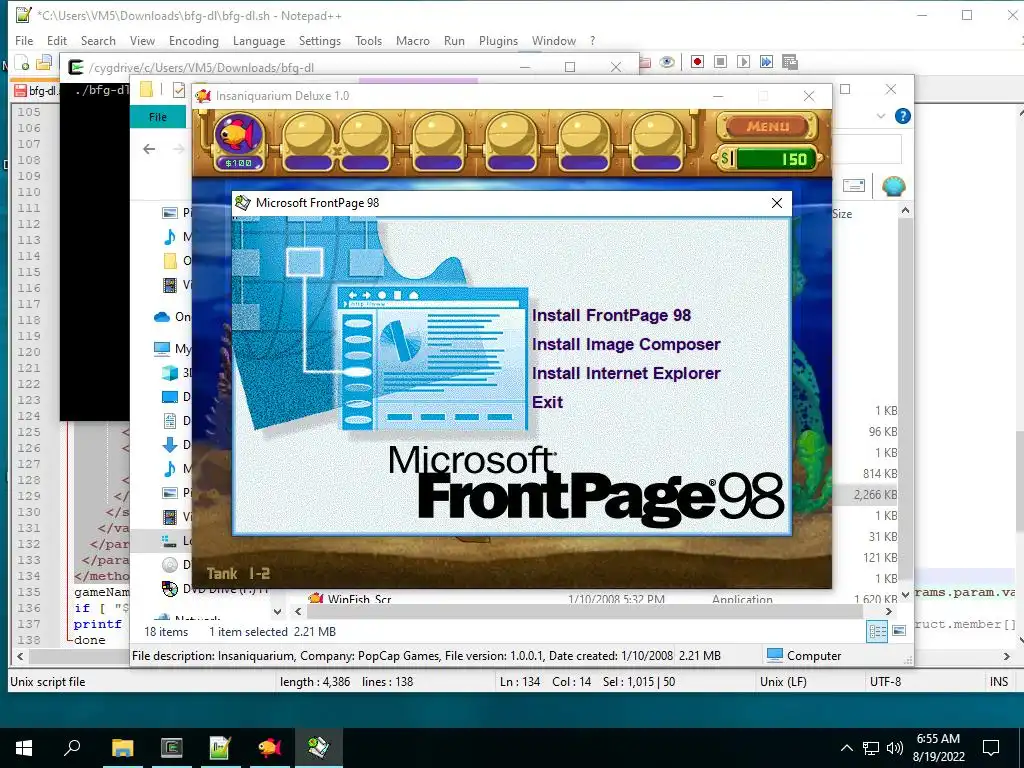
Task: Open the Notepad++ Run menu
Action: [454, 40]
